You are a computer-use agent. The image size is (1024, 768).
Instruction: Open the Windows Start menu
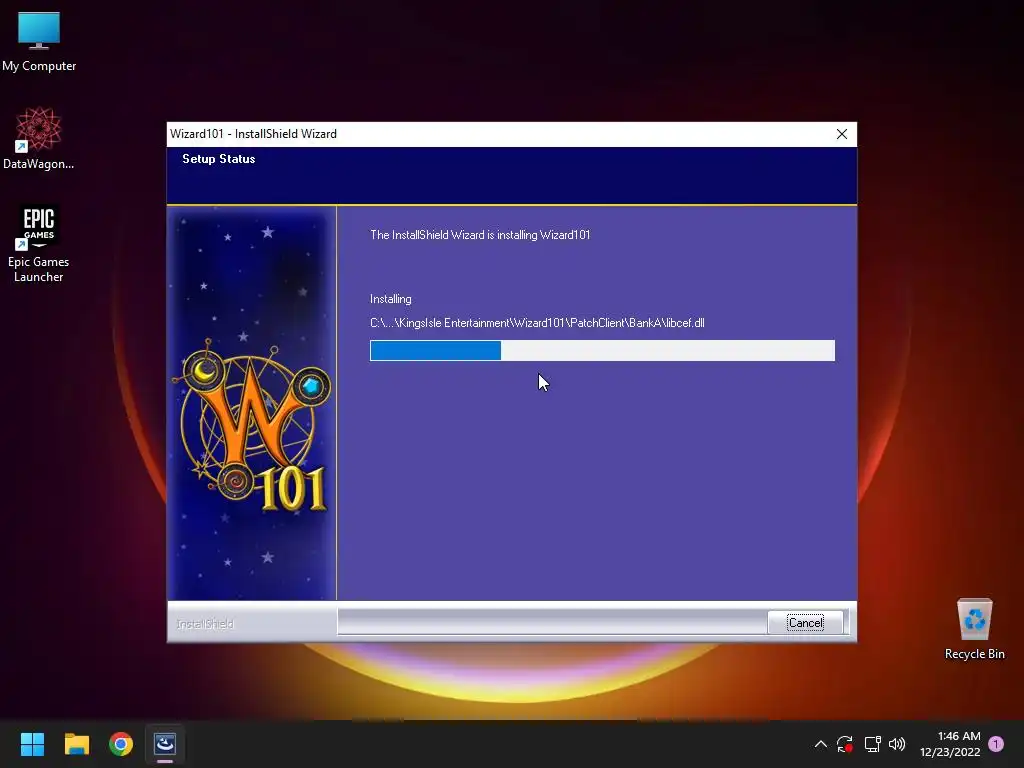point(32,744)
